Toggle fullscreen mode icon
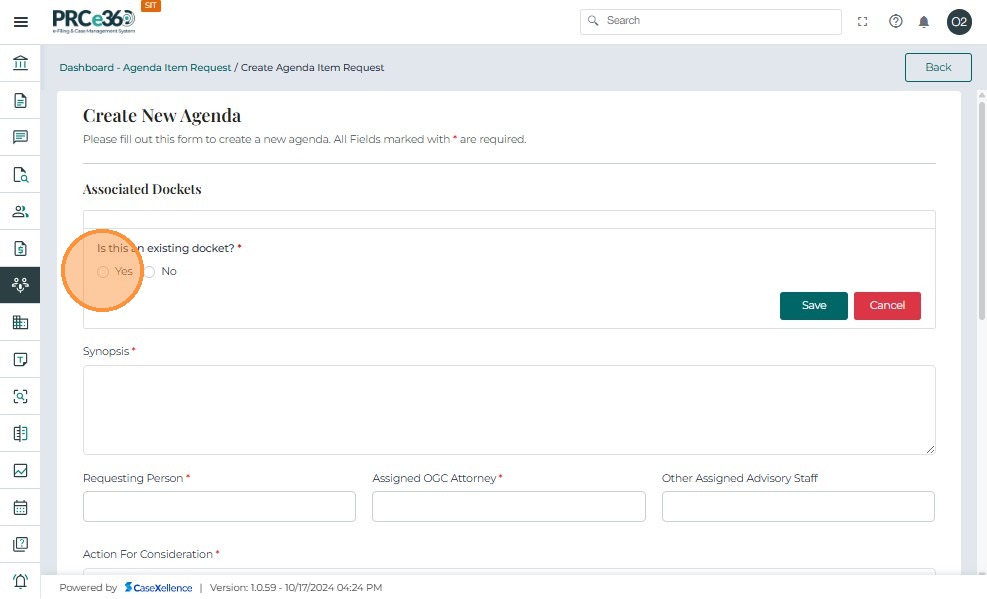 click(862, 21)
